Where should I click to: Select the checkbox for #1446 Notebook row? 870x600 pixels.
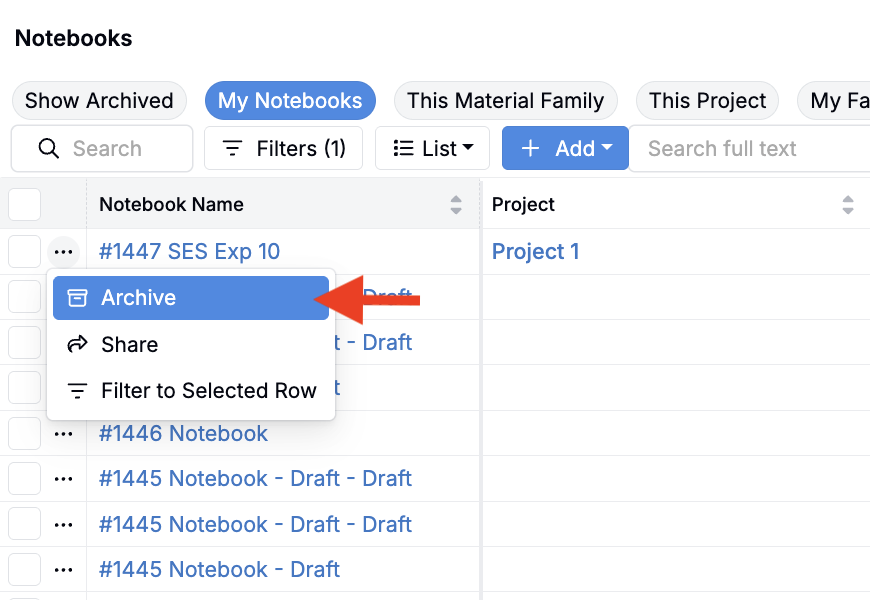[x=24, y=434]
